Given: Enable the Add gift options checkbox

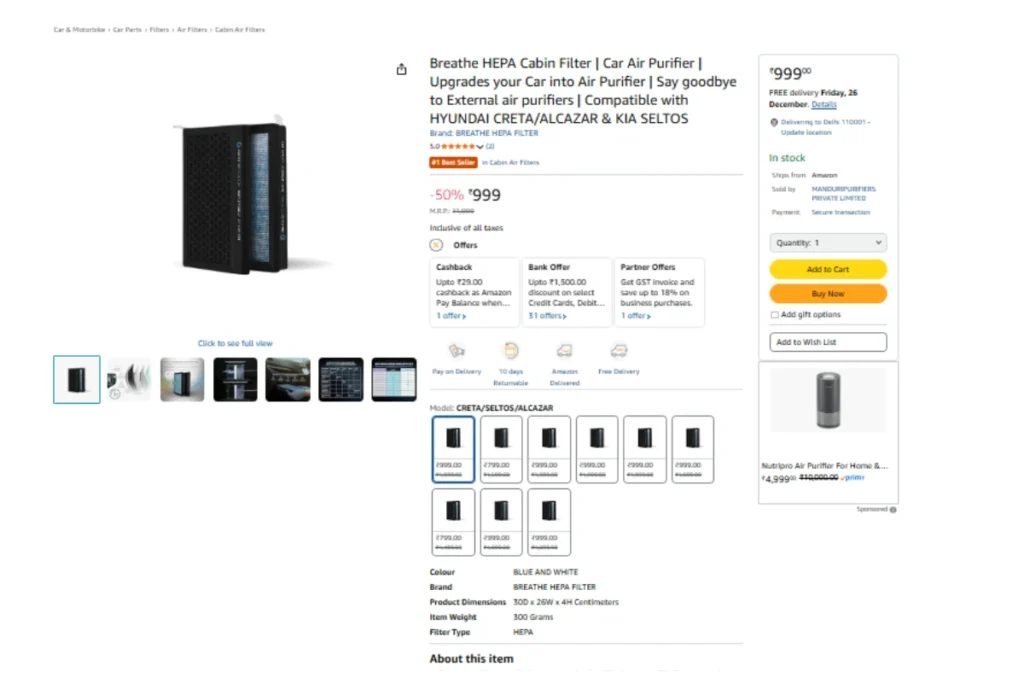Looking at the screenshot, I should (774, 315).
